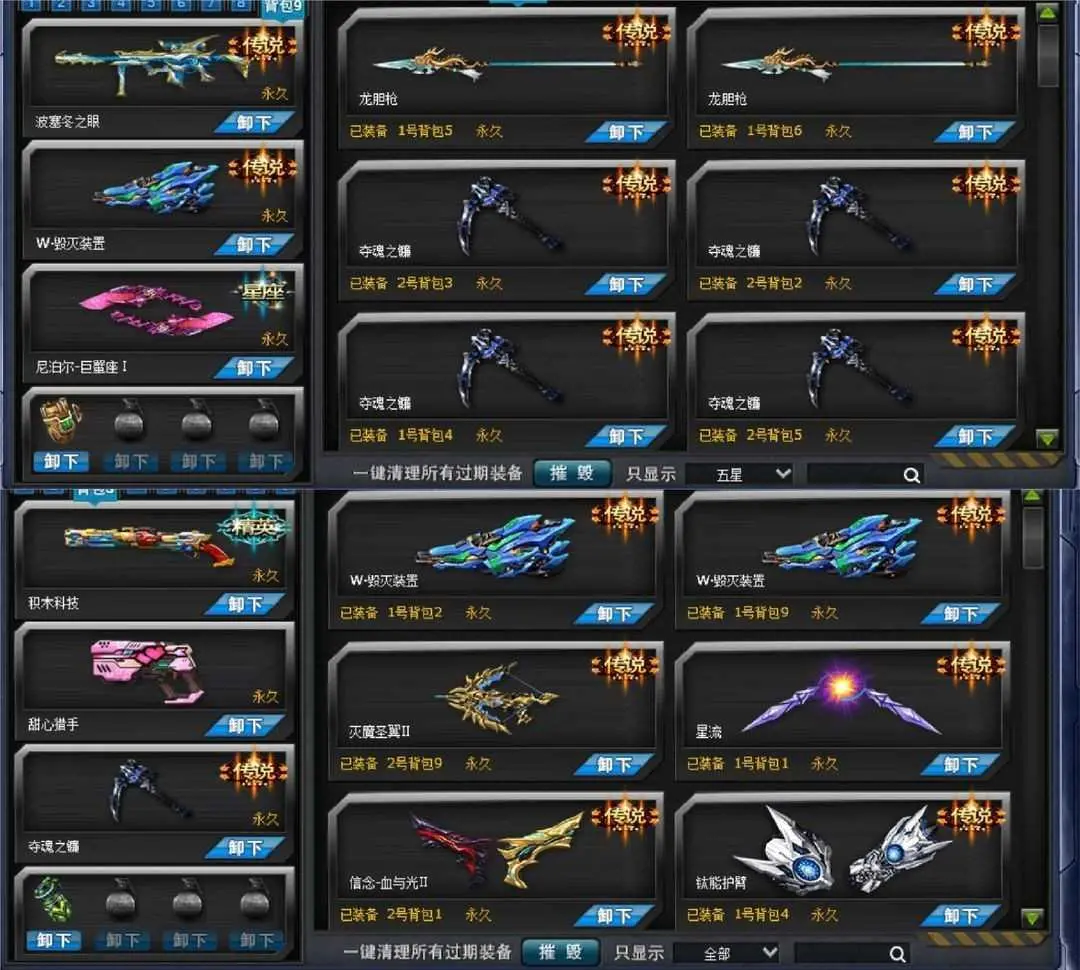Open the 五星 filter dropdown
The height and width of the screenshot is (970, 1080).
coord(740,475)
